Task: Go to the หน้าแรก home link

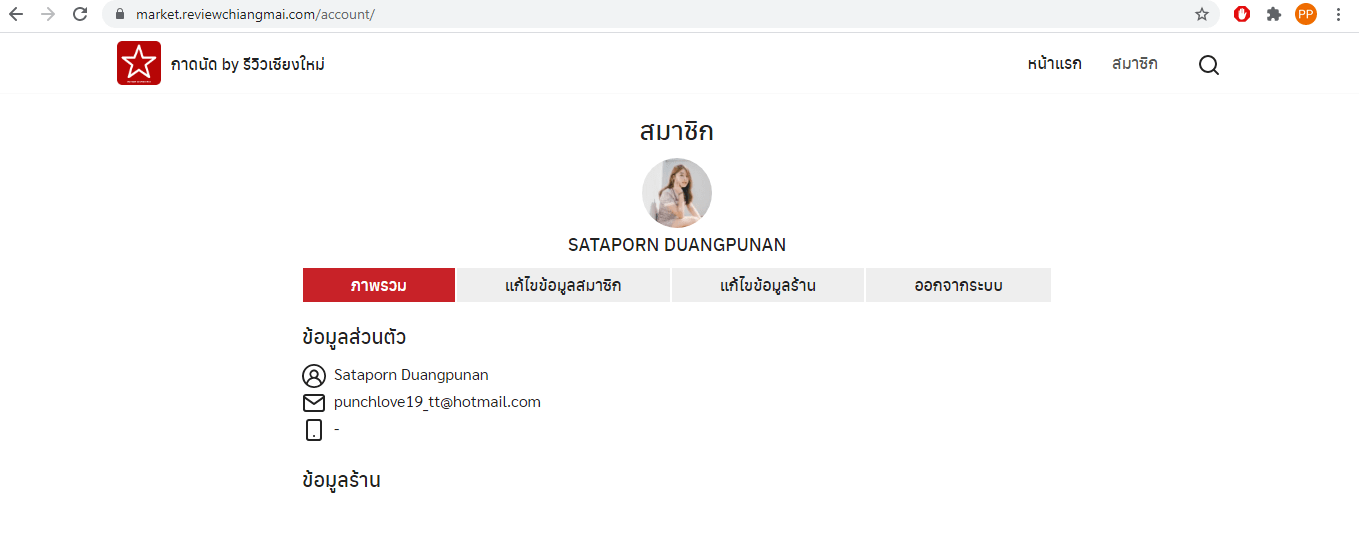Action: click(x=1054, y=64)
